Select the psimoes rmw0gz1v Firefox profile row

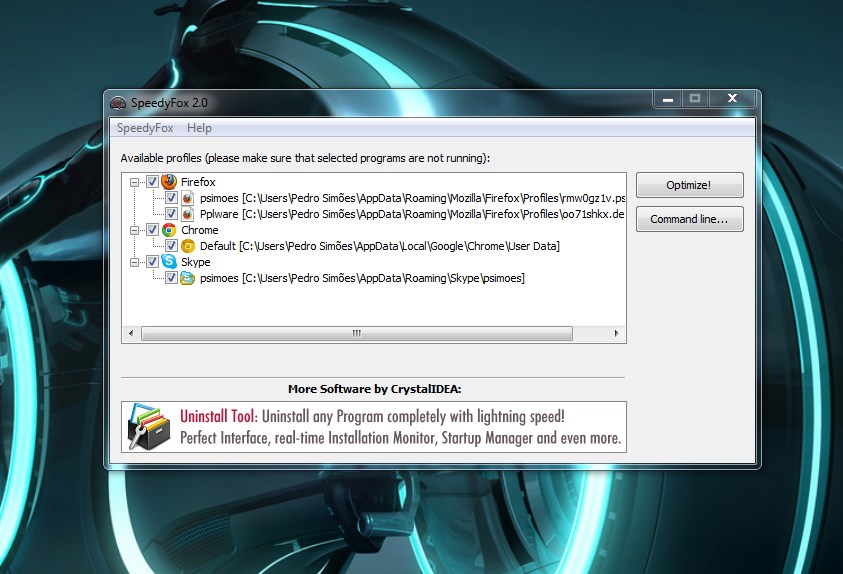click(x=412, y=198)
